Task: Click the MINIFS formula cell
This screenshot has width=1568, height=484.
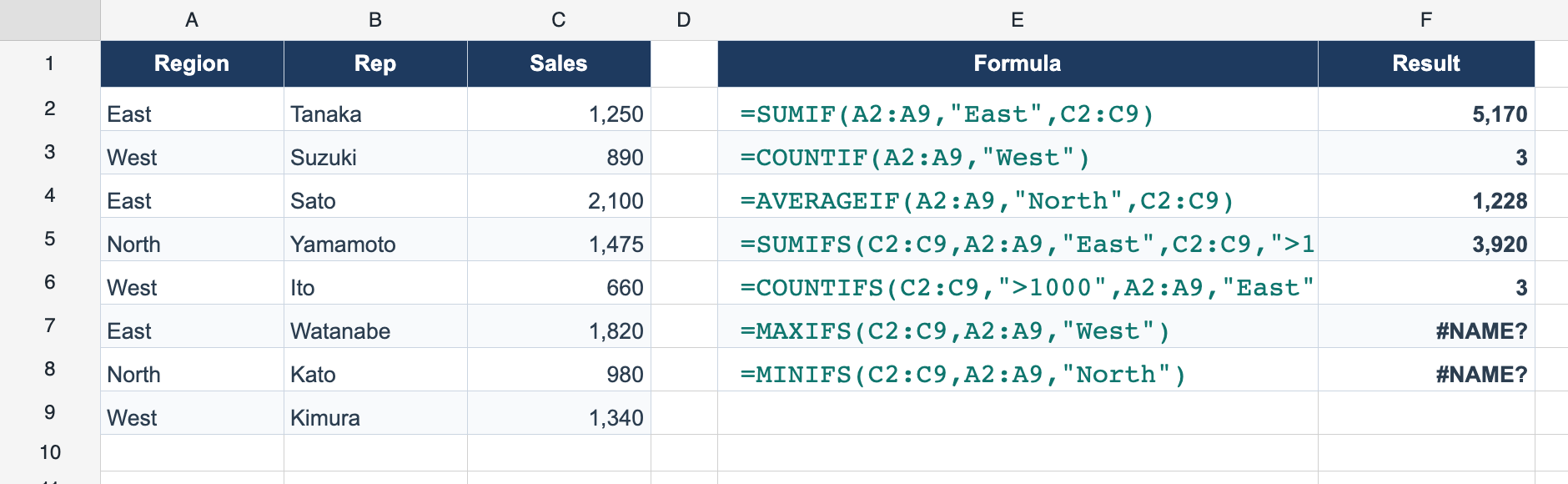Action: click(x=1018, y=370)
